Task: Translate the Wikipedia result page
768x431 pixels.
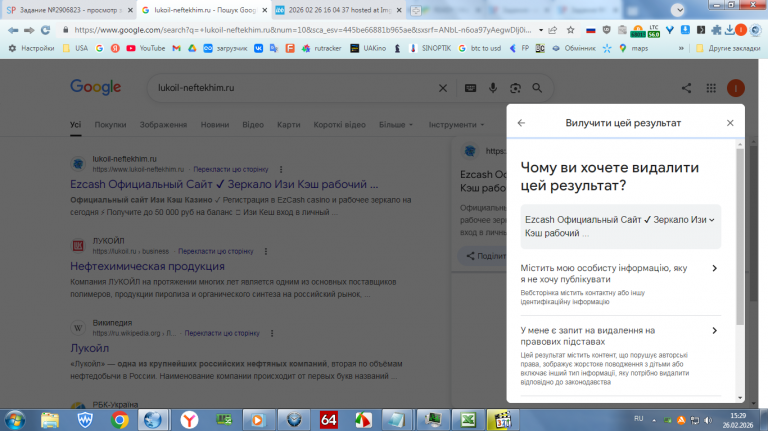Action: 222,333
